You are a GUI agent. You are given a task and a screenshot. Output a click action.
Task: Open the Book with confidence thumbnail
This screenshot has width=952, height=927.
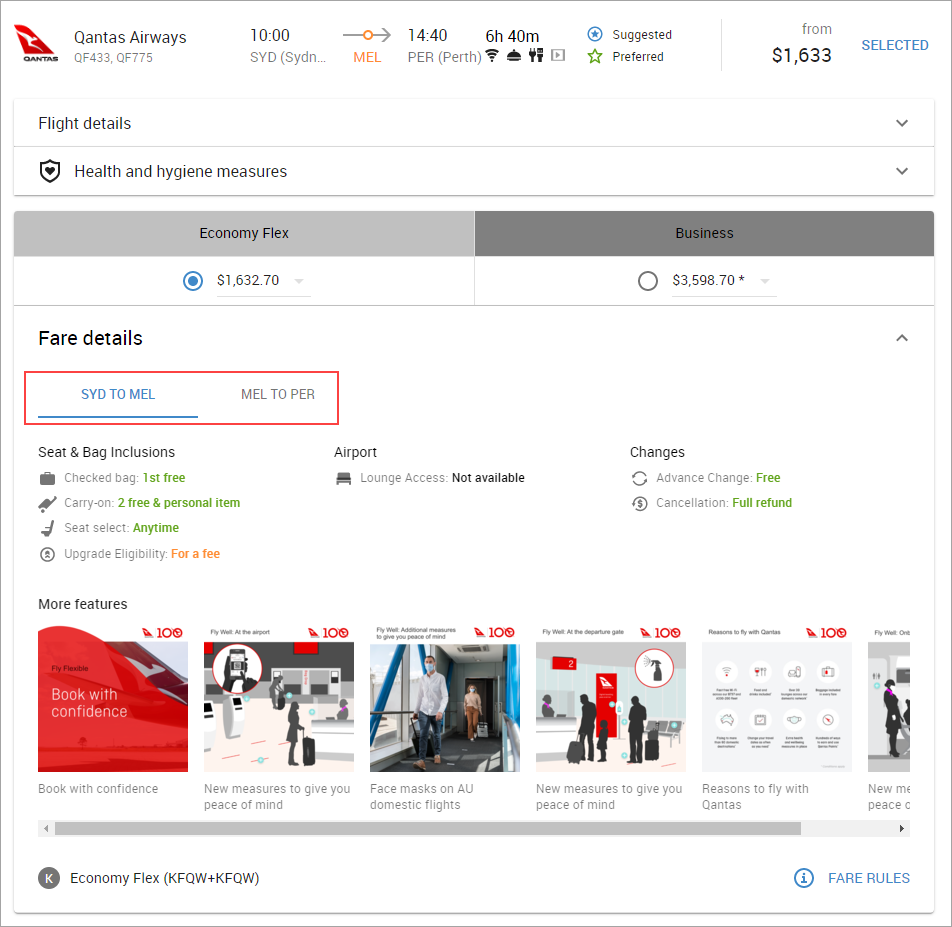coord(113,699)
